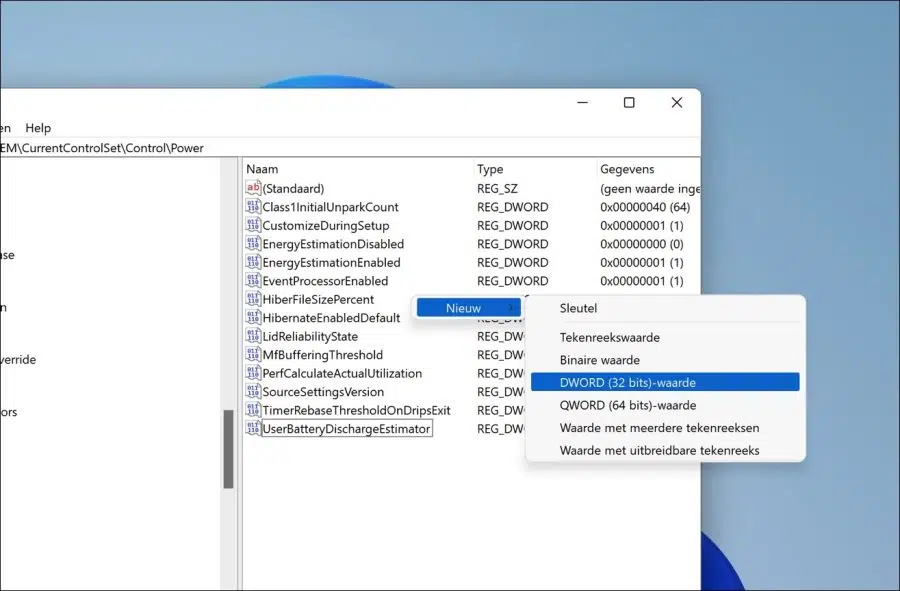This screenshot has height=591, width=900.
Task: Click the (Standaard) string value icon
Action: pos(253,188)
